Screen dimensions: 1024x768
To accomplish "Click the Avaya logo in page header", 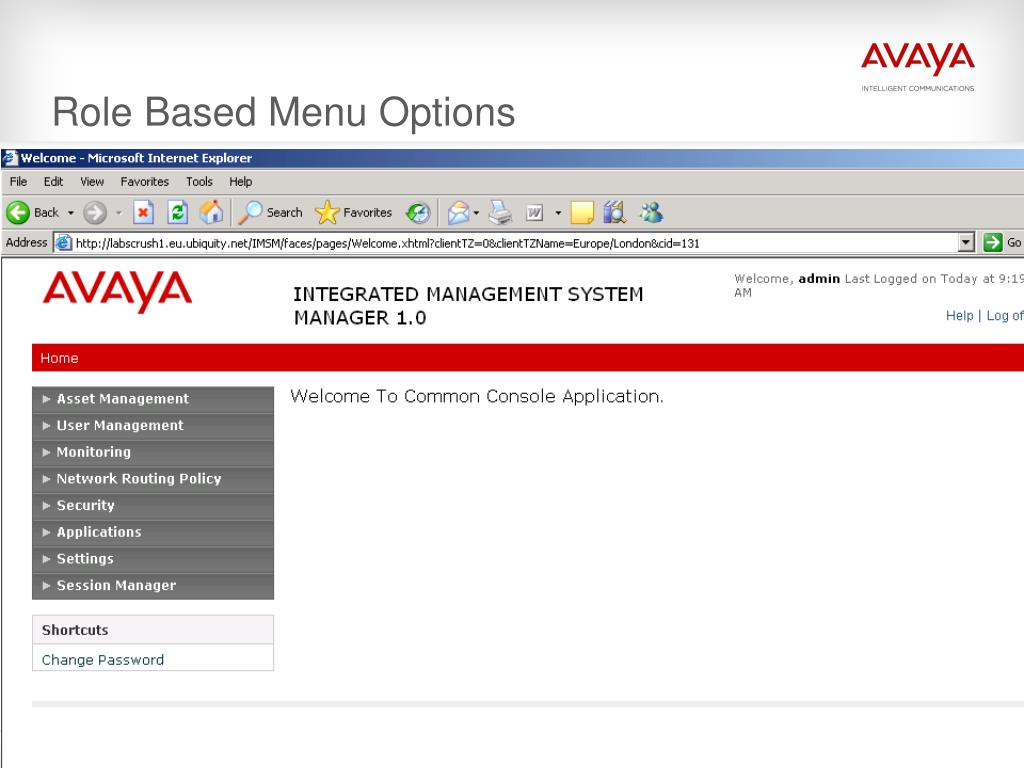I will click(x=118, y=291).
